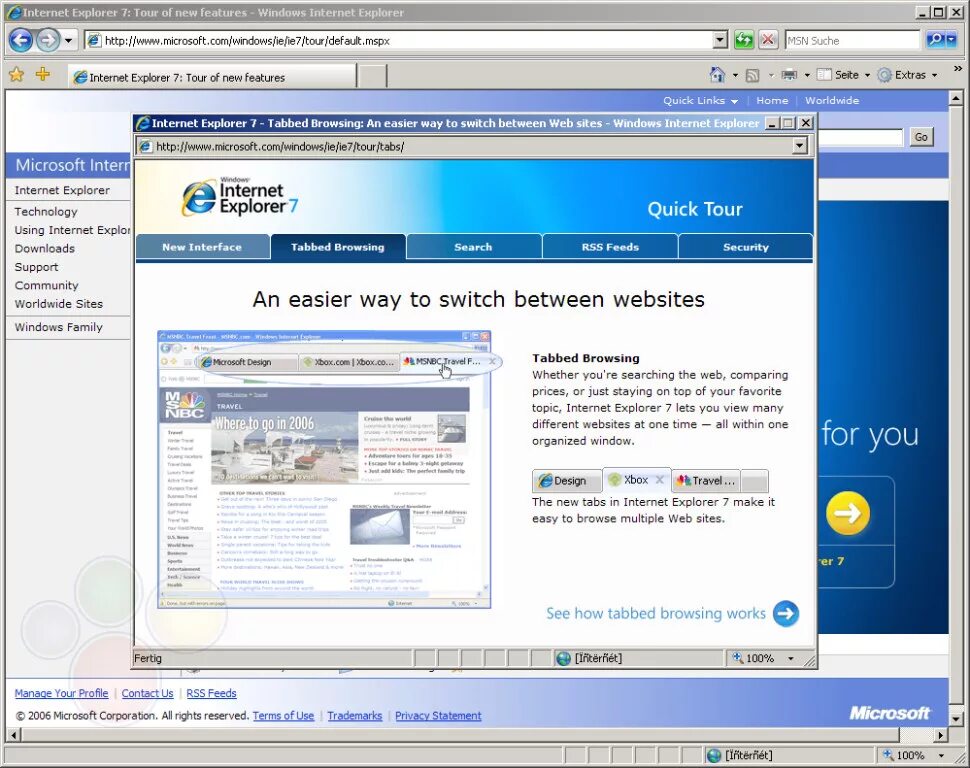Click See how tabbed browsing works link
The image size is (970, 768).
point(656,613)
